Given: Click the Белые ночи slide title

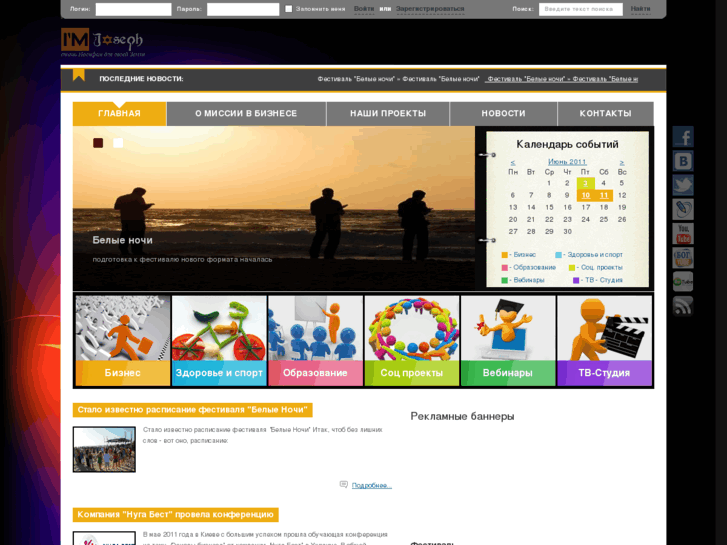Looking at the screenshot, I should click(122, 240).
